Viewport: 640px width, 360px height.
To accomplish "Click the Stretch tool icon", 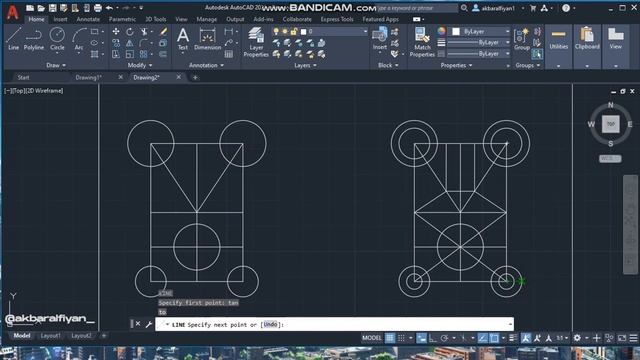I will coord(116,54).
